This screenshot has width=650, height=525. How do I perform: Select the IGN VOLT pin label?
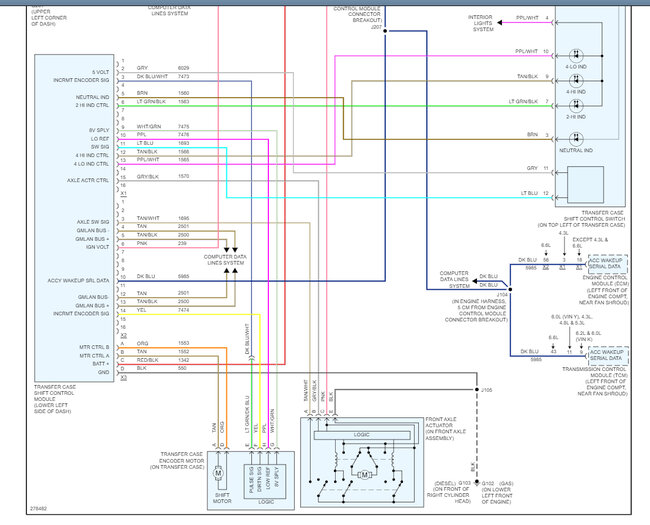pos(97,247)
